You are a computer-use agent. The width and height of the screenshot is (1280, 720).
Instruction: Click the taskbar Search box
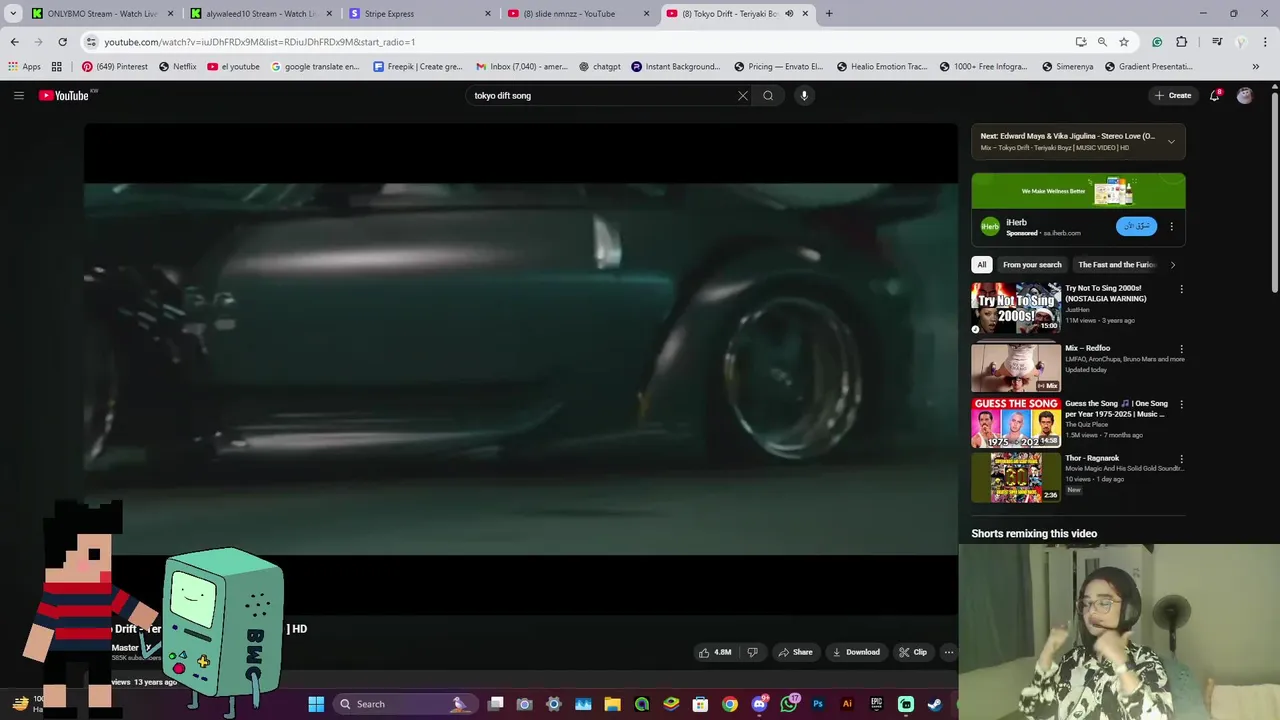[x=406, y=704]
